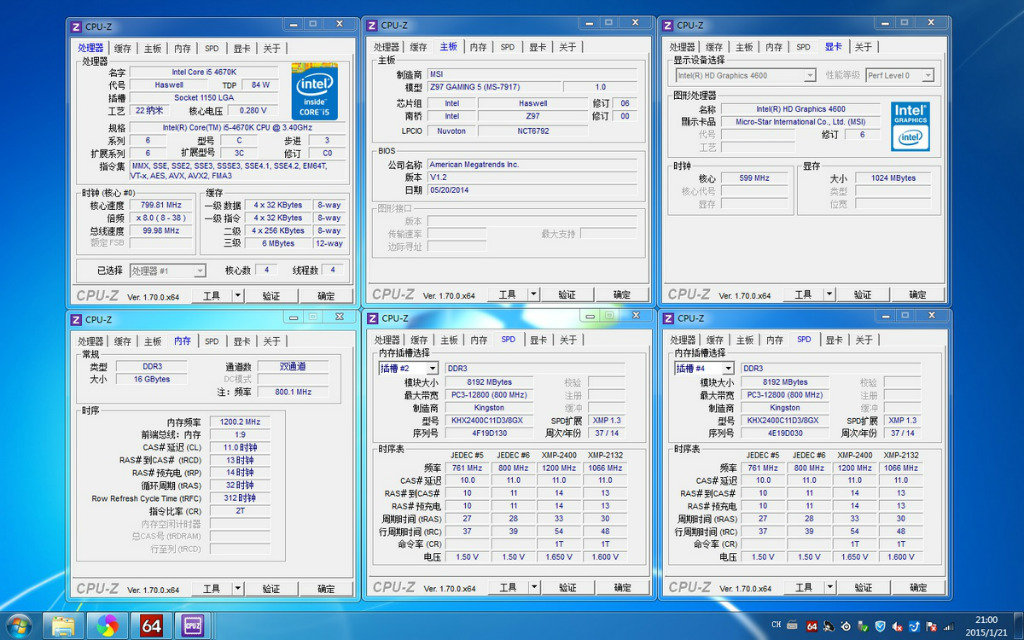This screenshot has height=640, width=1024.
Task: Launch the colorful pinwheel taskbar app
Action: (x=107, y=626)
